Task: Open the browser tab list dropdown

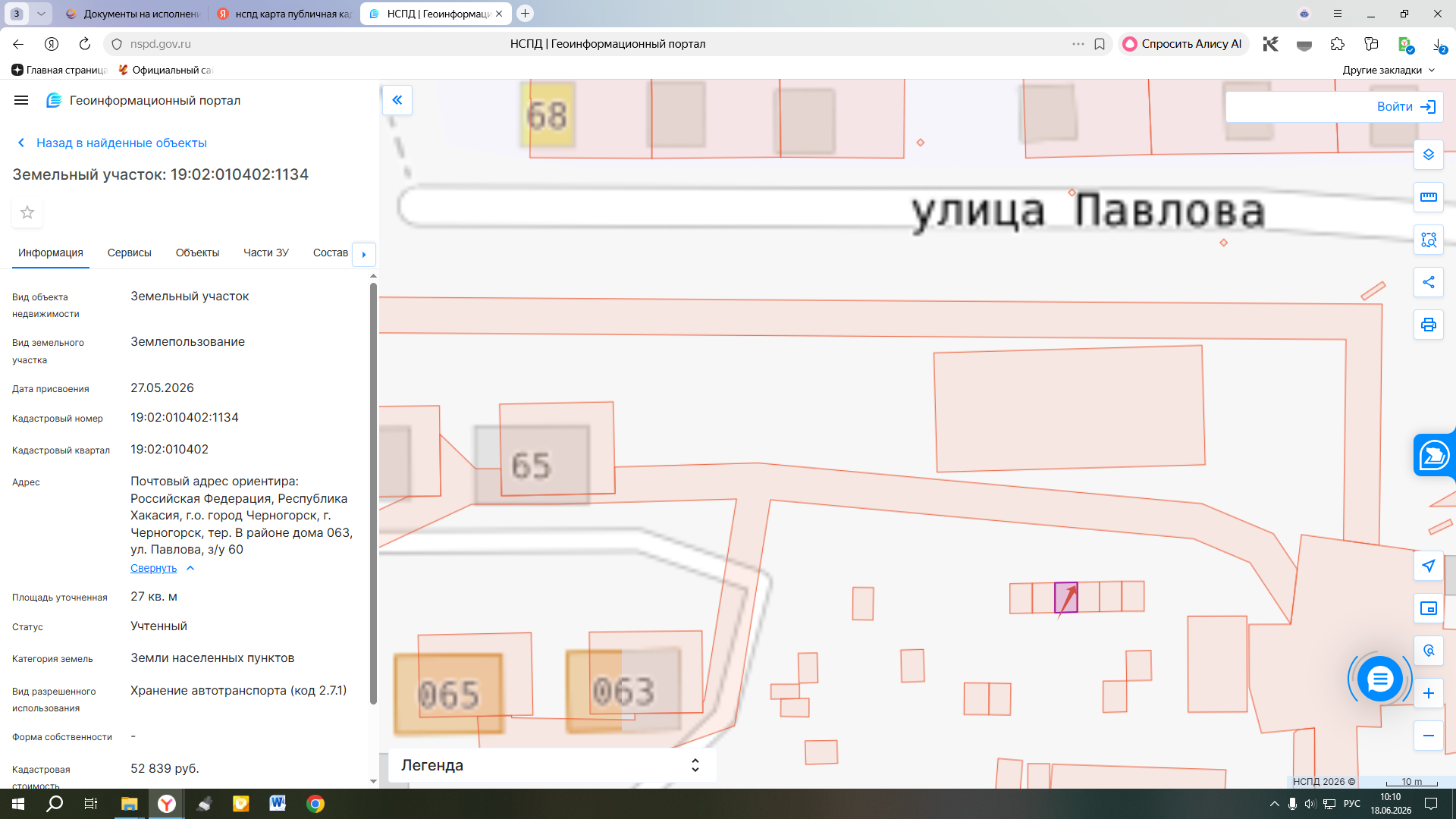Action: pyautogui.click(x=41, y=14)
